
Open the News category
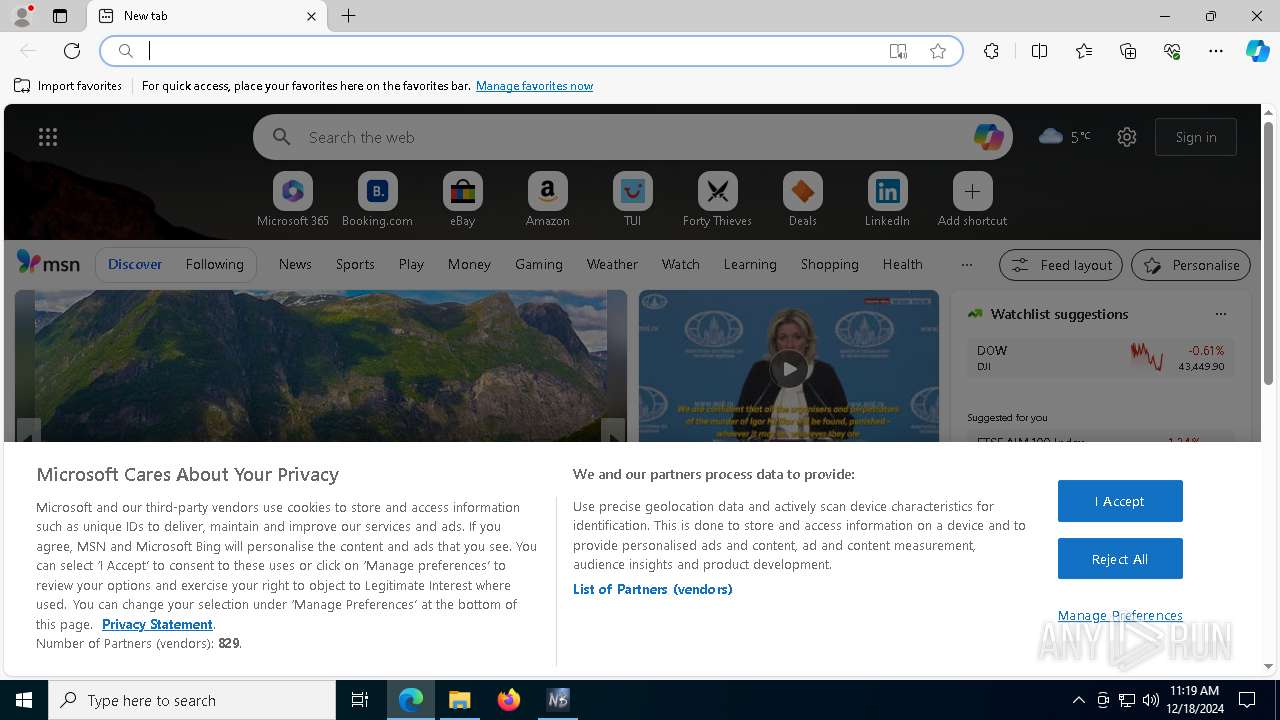(295, 264)
